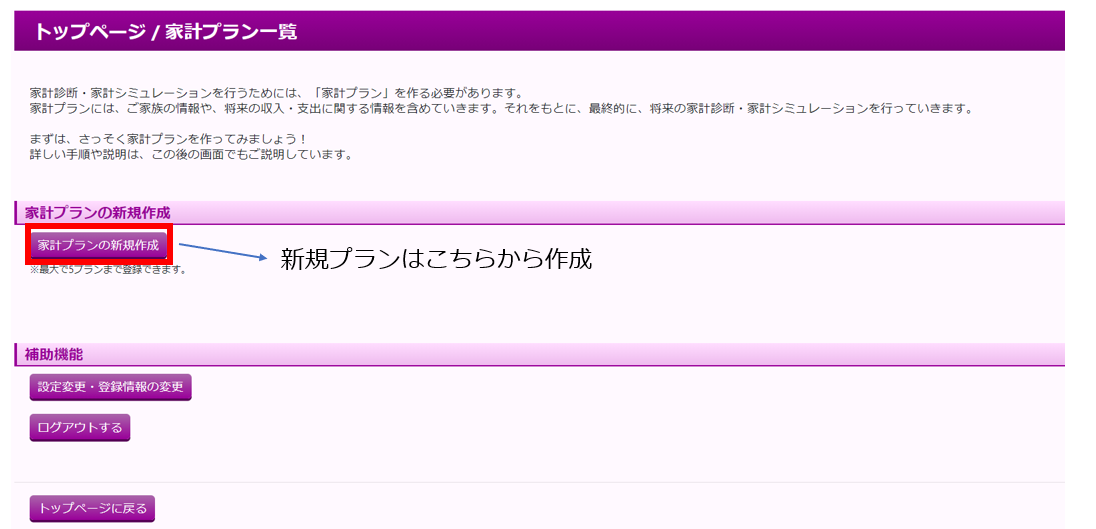This screenshot has height=529, width=1096.
Task: Click the line starting まずは、さっそく家計プランを
Action: coord(168,139)
